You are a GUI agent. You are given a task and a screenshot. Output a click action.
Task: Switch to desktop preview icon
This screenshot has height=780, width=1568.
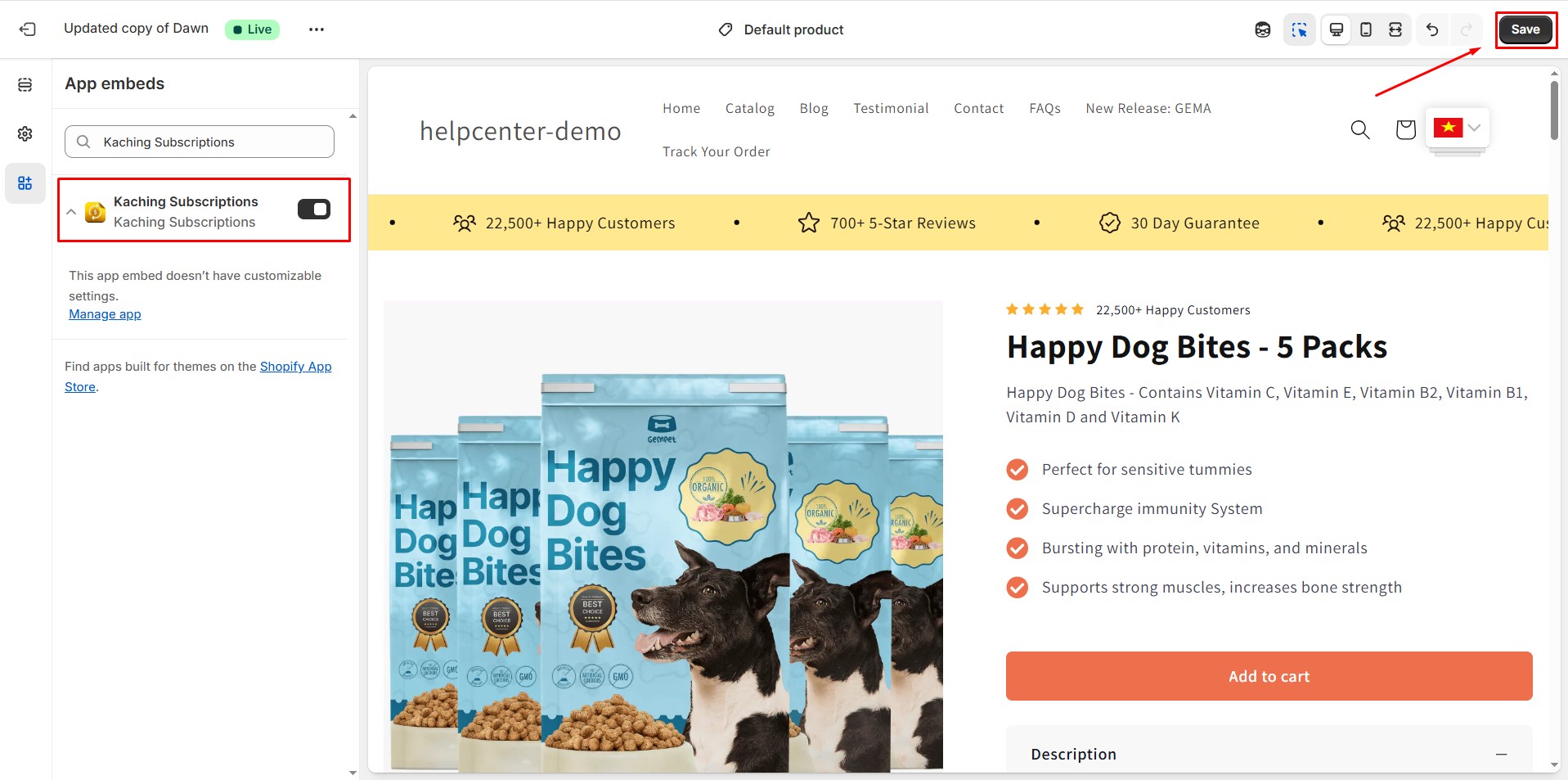coord(1336,29)
